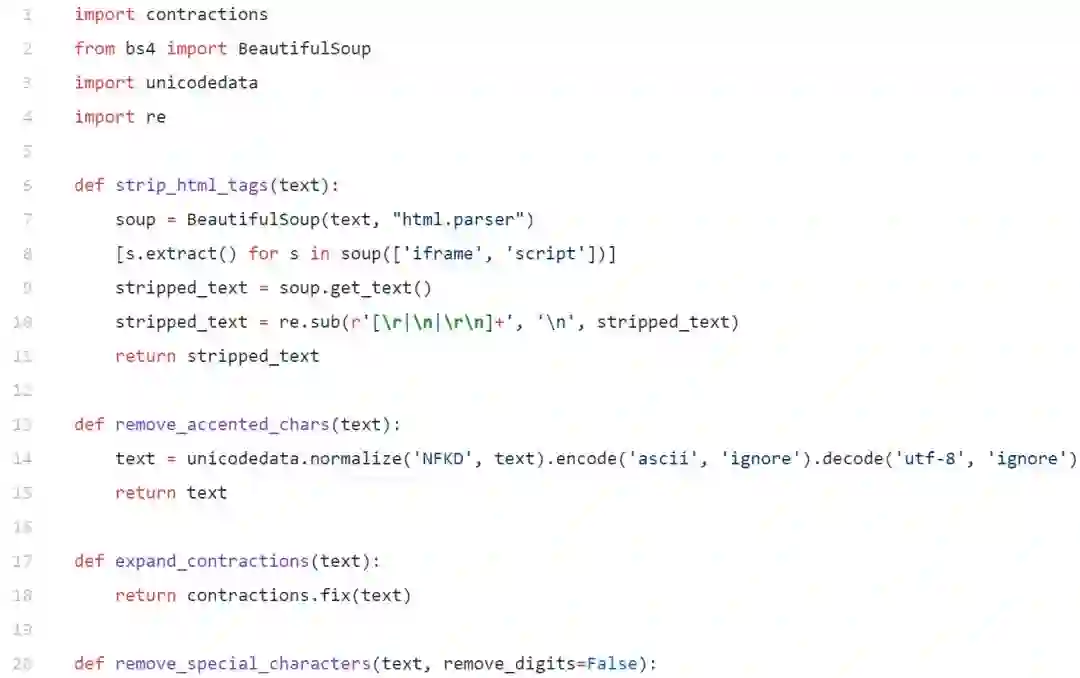Click the word contractions on line 1

click(x=207, y=14)
